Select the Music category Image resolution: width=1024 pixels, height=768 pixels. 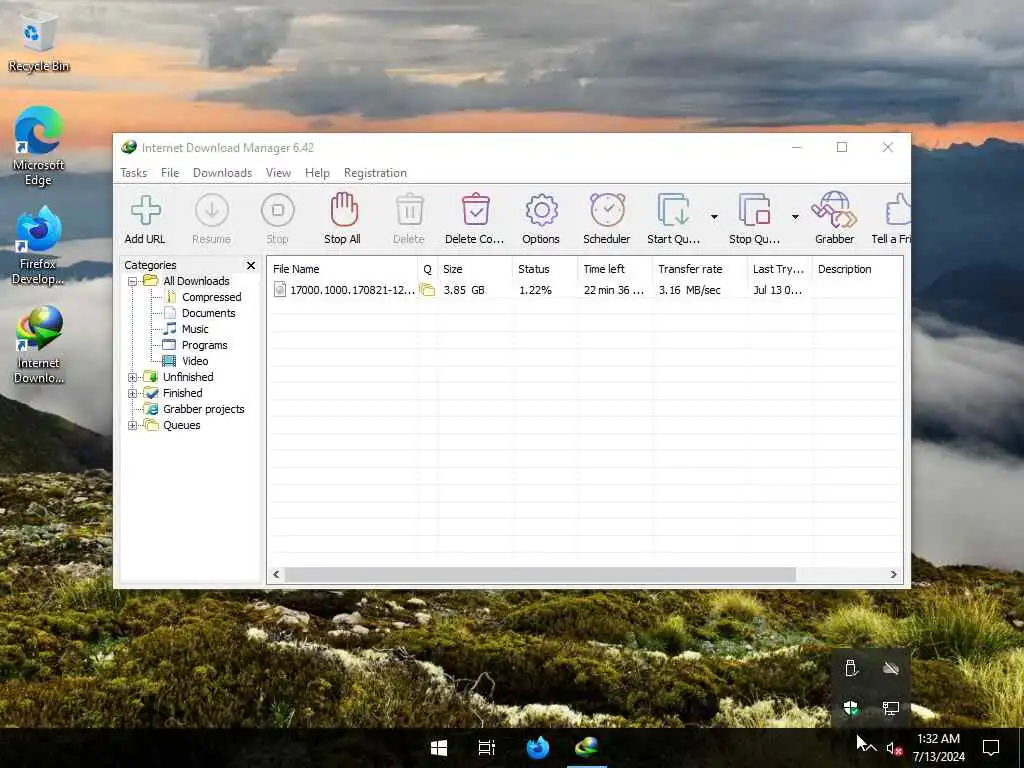pyautogui.click(x=195, y=329)
